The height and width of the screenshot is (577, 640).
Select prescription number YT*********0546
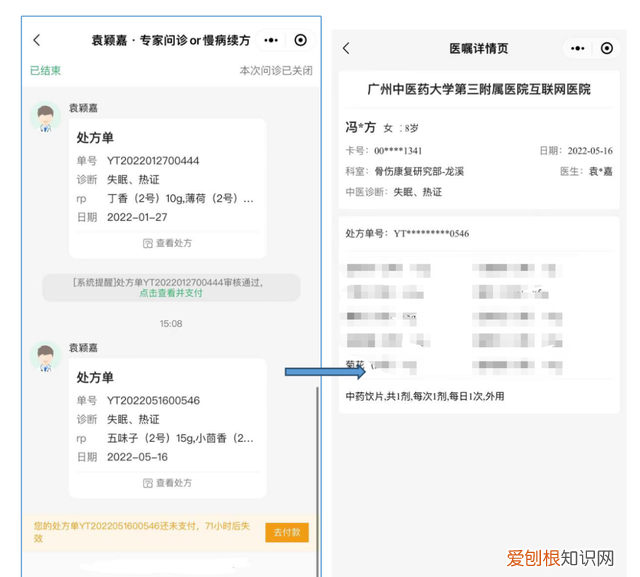(431, 233)
